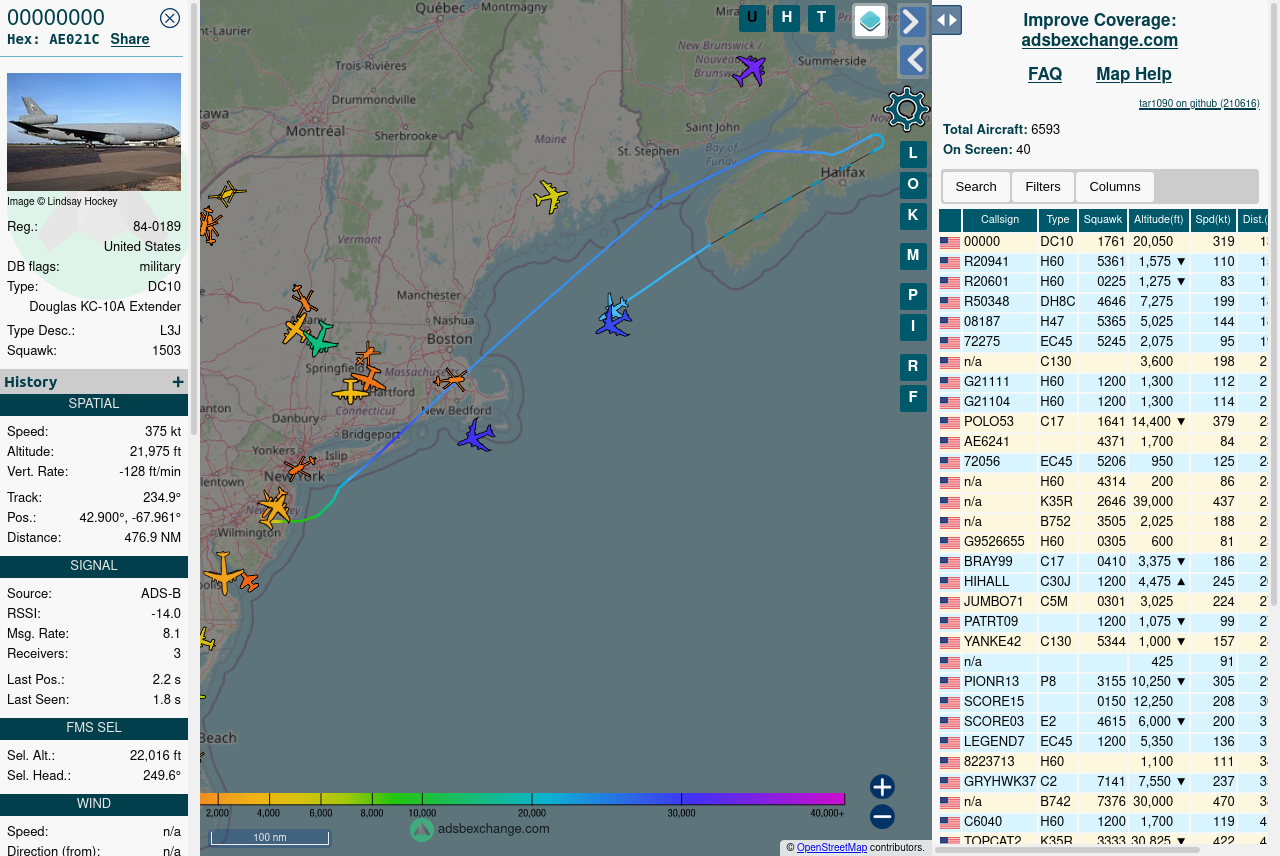
Task: Open the Map Help link
Action: coord(1134,74)
